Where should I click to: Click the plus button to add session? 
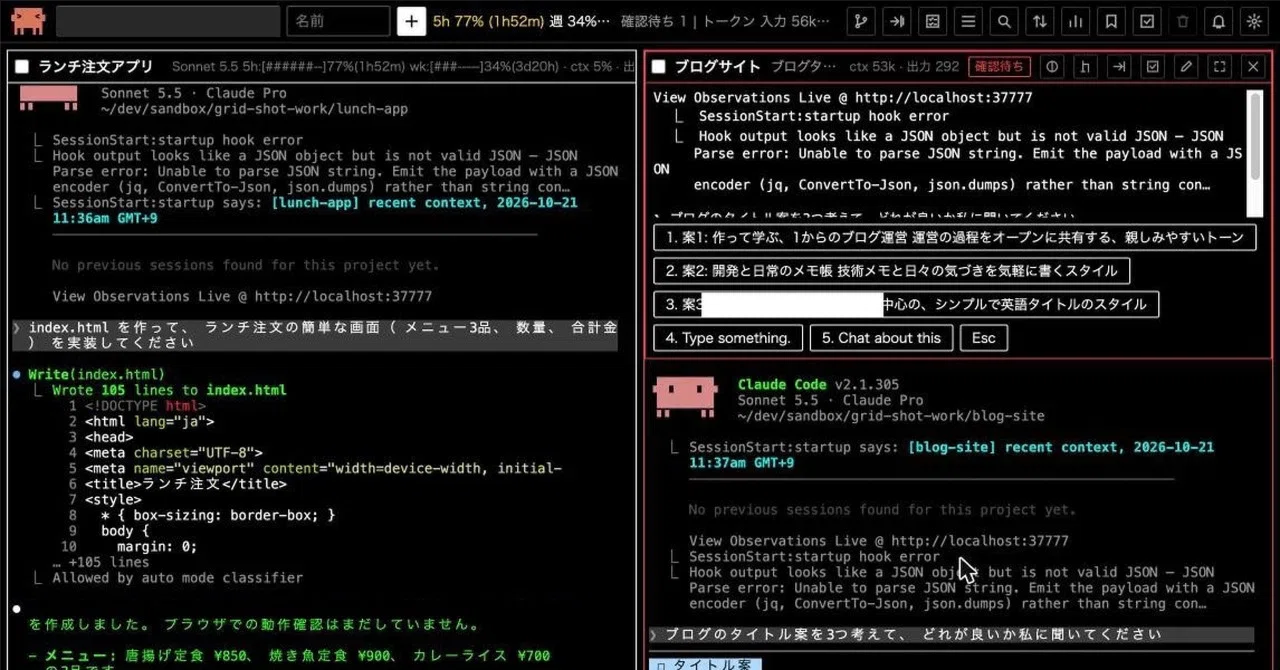411,21
